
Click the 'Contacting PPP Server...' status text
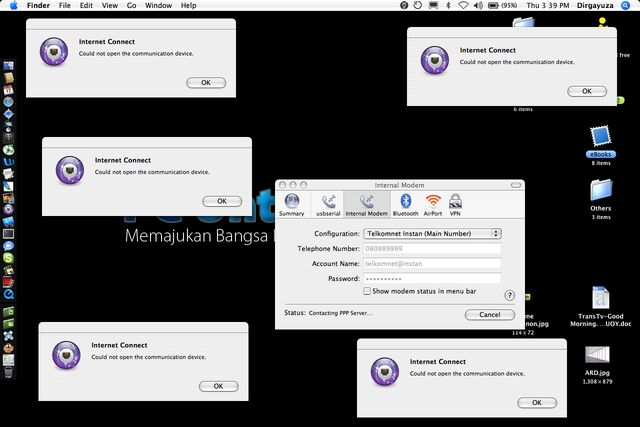coord(340,313)
